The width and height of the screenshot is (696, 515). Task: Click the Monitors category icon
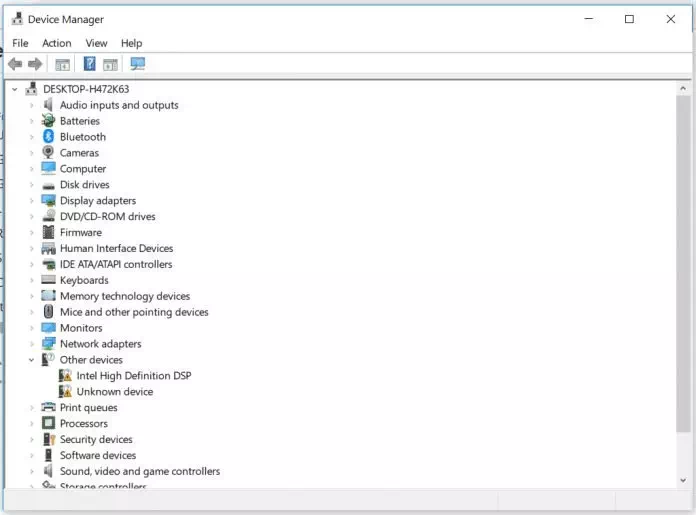click(48, 328)
